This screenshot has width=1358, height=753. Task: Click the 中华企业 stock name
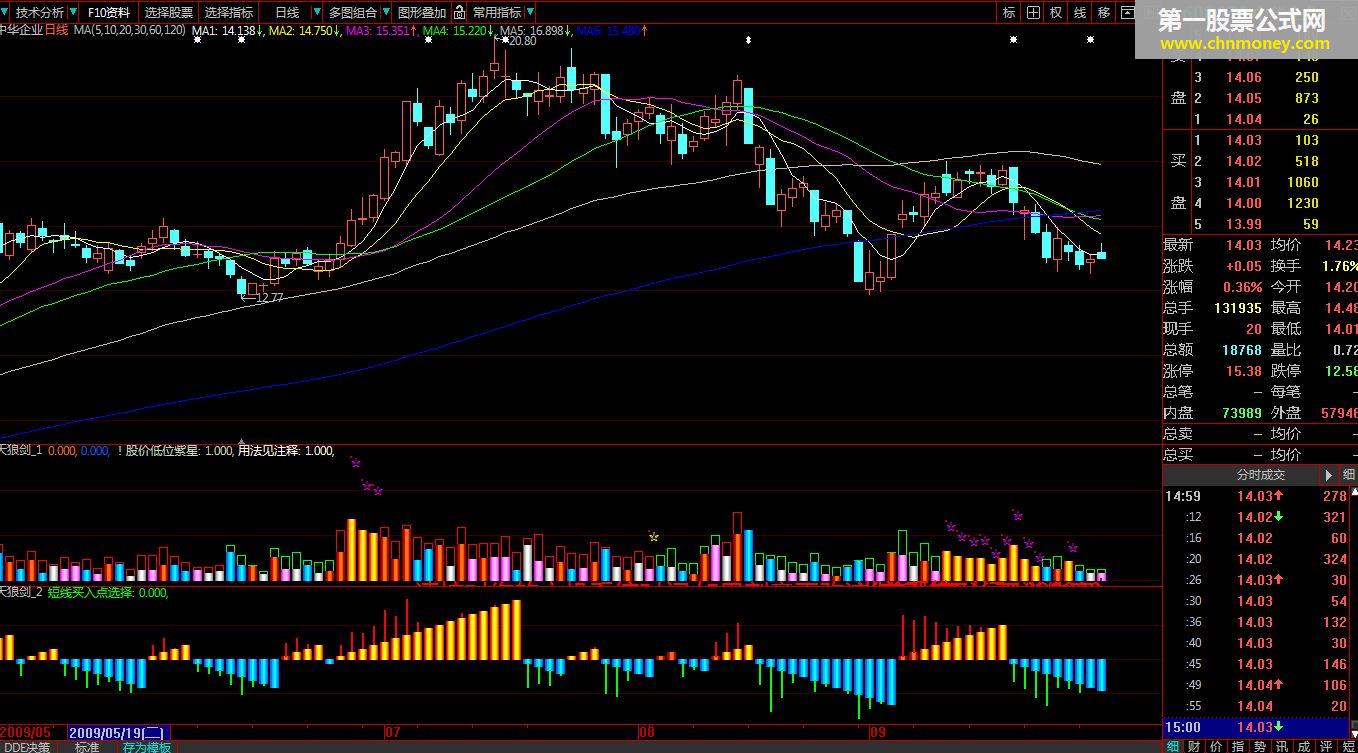pyautogui.click(x=20, y=31)
